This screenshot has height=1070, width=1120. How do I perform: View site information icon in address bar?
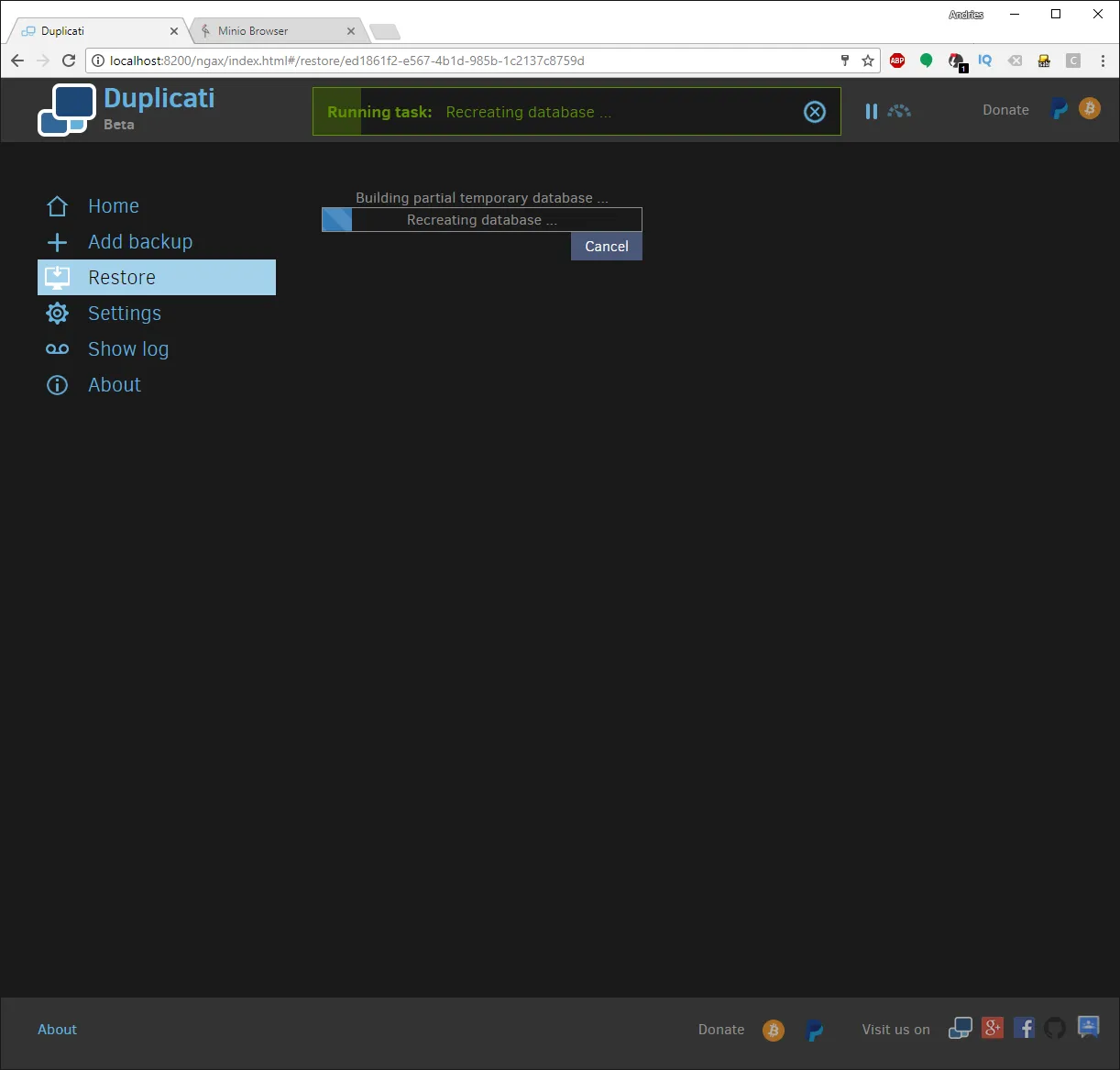tap(98, 61)
